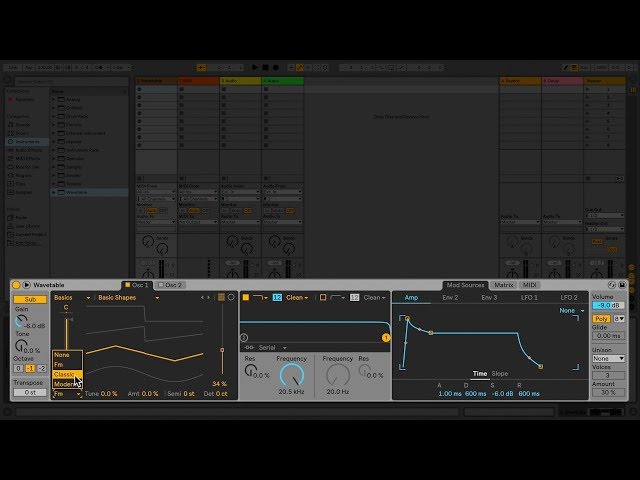Click the oscillator gain vertical slider

(x=67, y=333)
